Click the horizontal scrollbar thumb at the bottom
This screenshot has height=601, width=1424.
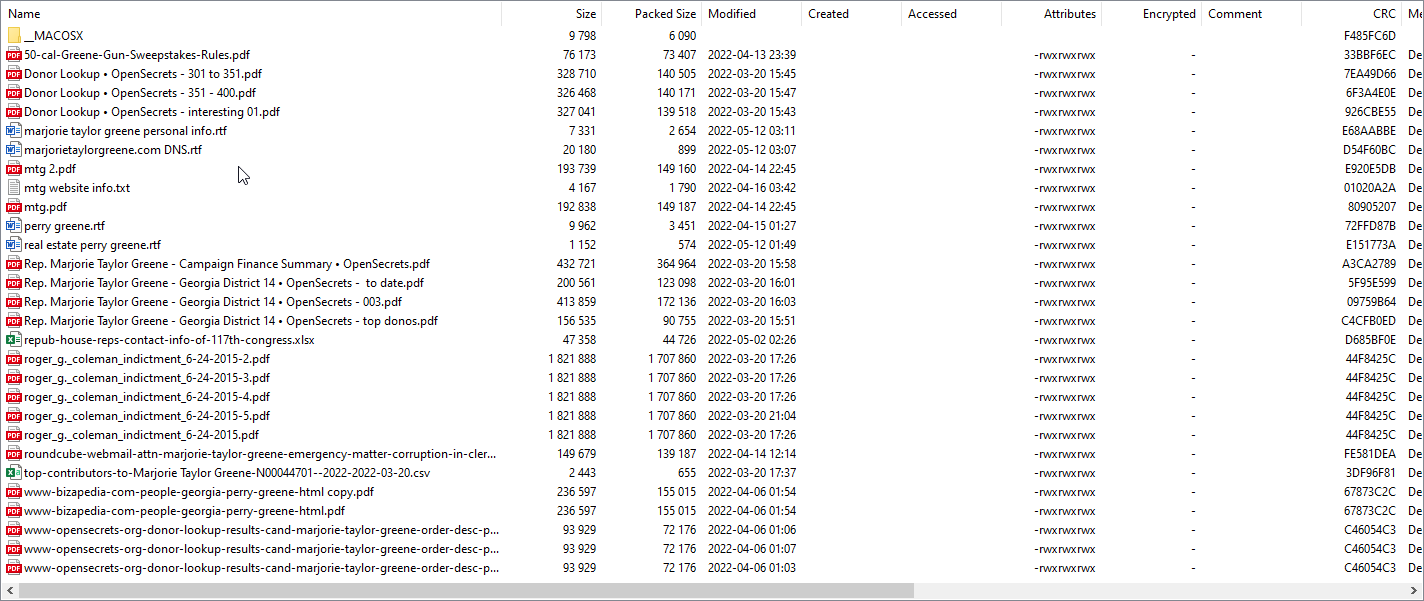coord(465,591)
